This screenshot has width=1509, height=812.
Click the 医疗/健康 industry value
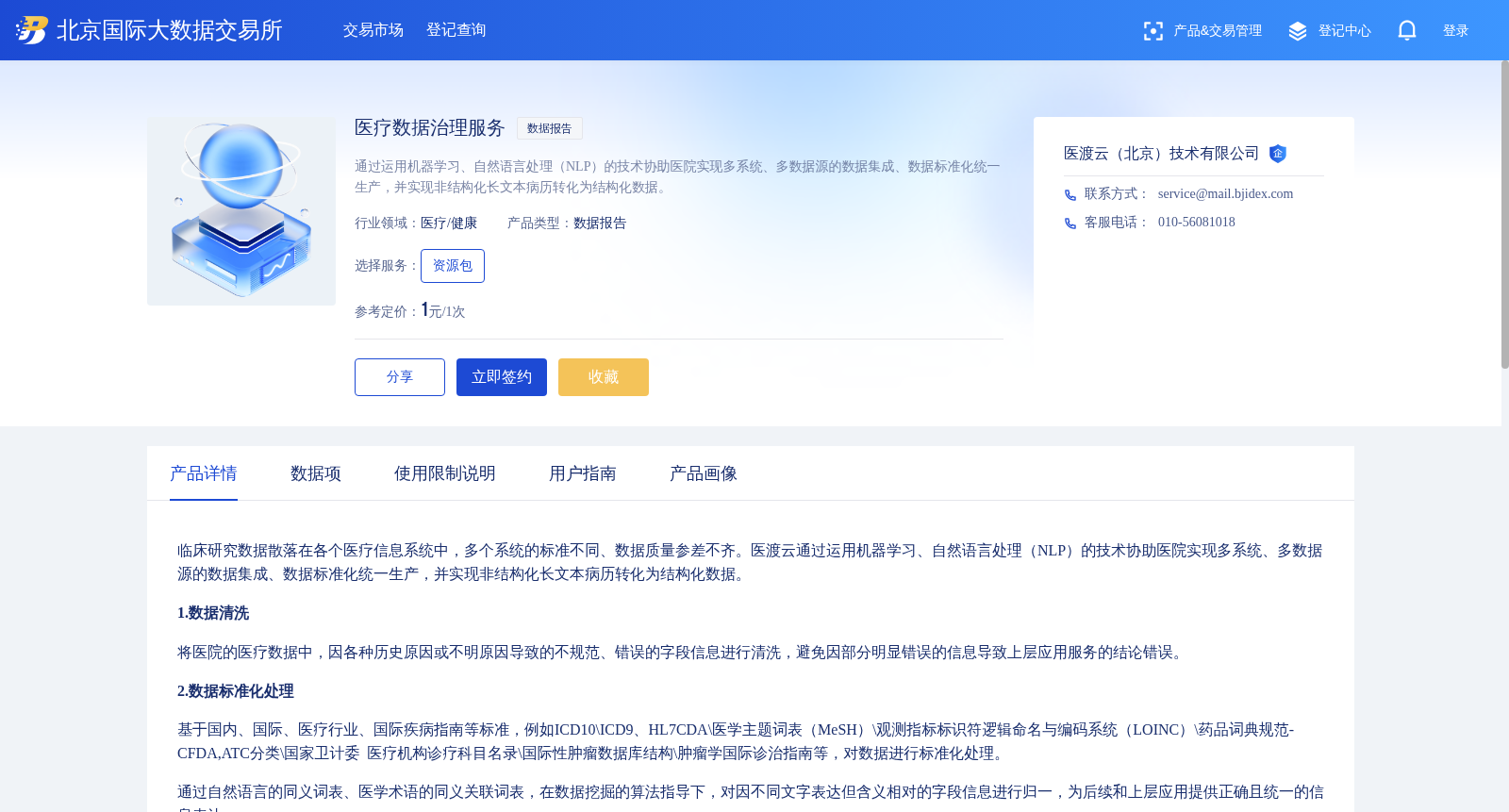(x=449, y=224)
